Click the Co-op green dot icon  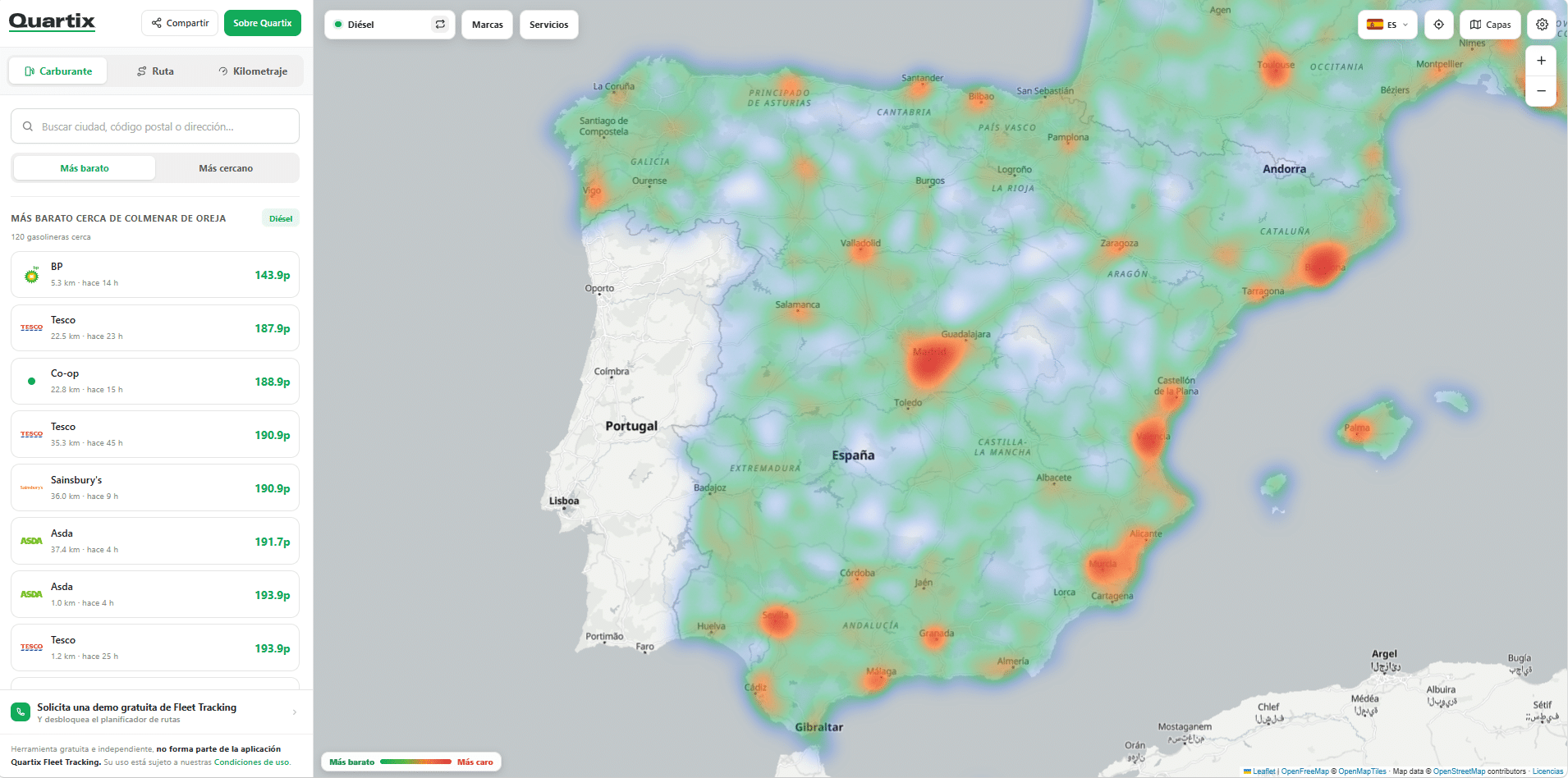coord(31,382)
